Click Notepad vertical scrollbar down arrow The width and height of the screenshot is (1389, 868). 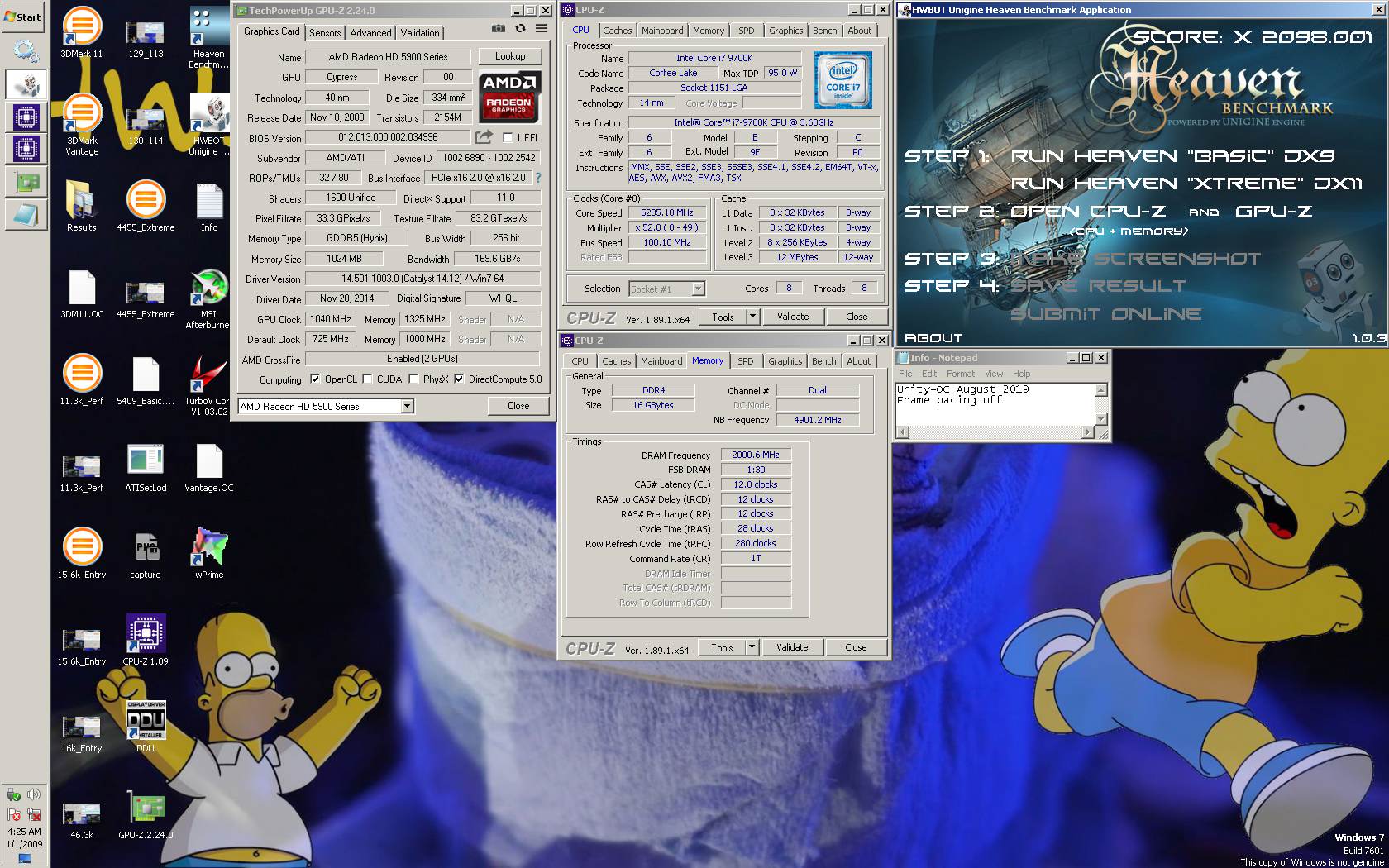pos(1100,419)
